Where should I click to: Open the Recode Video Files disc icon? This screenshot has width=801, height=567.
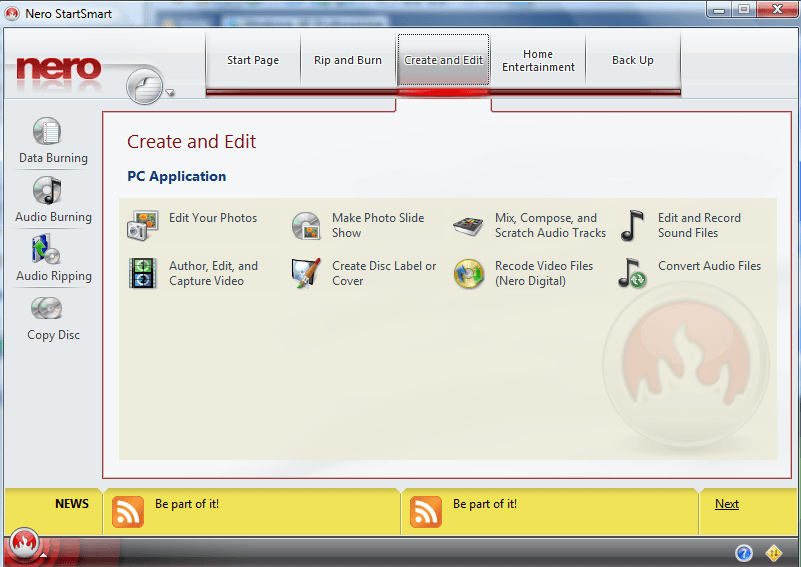[468, 273]
